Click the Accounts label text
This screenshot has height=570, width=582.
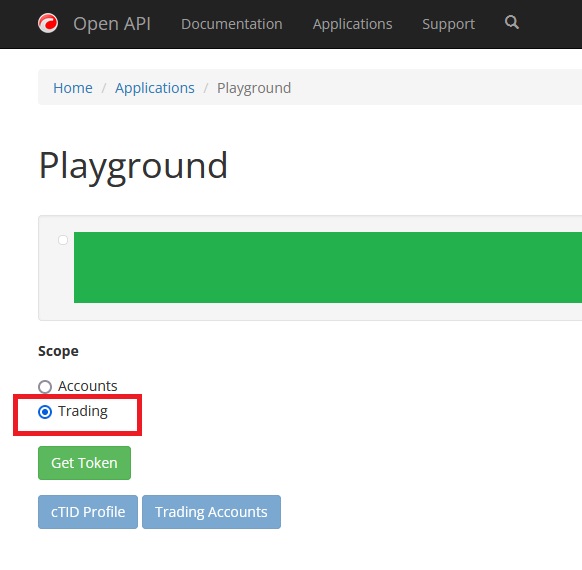pyautogui.click(x=88, y=386)
